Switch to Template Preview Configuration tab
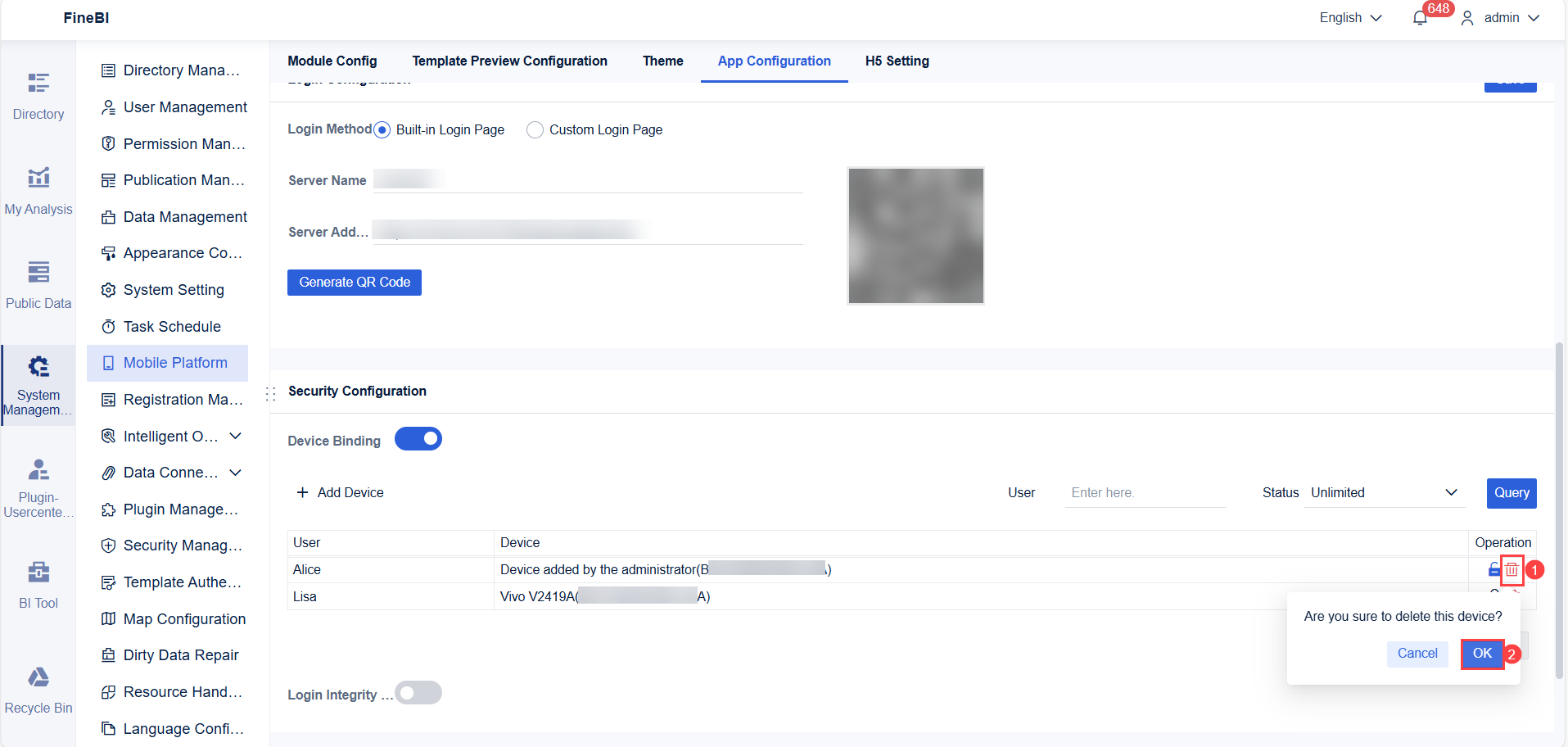This screenshot has height=747, width=1568. pyautogui.click(x=509, y=61)
